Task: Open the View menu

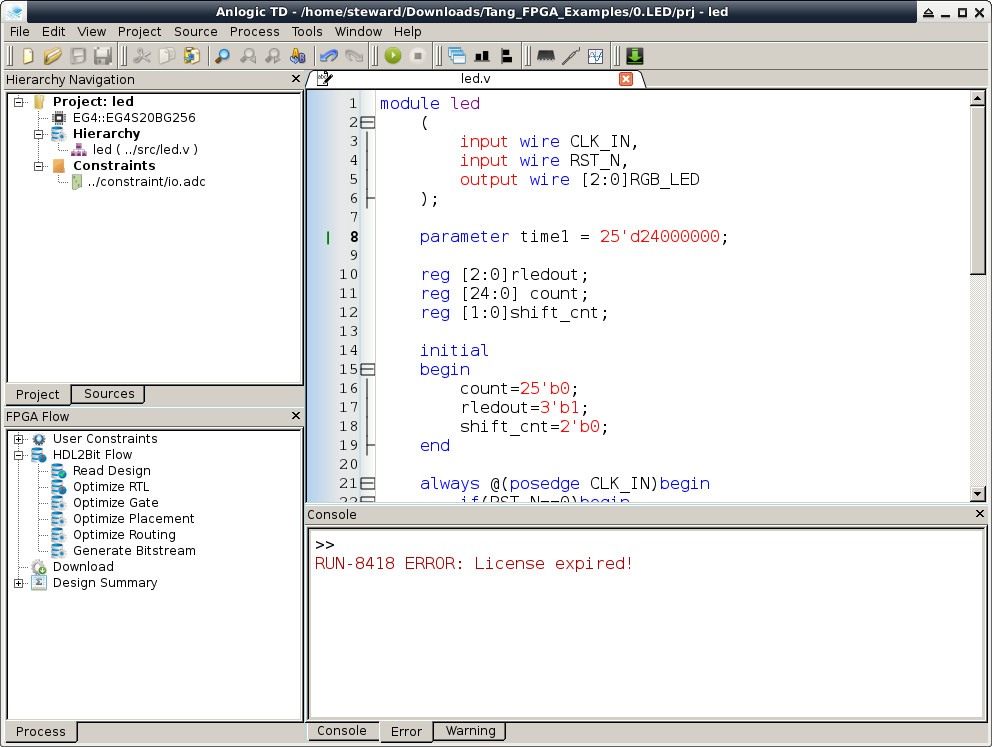Action: click(92, 32)
